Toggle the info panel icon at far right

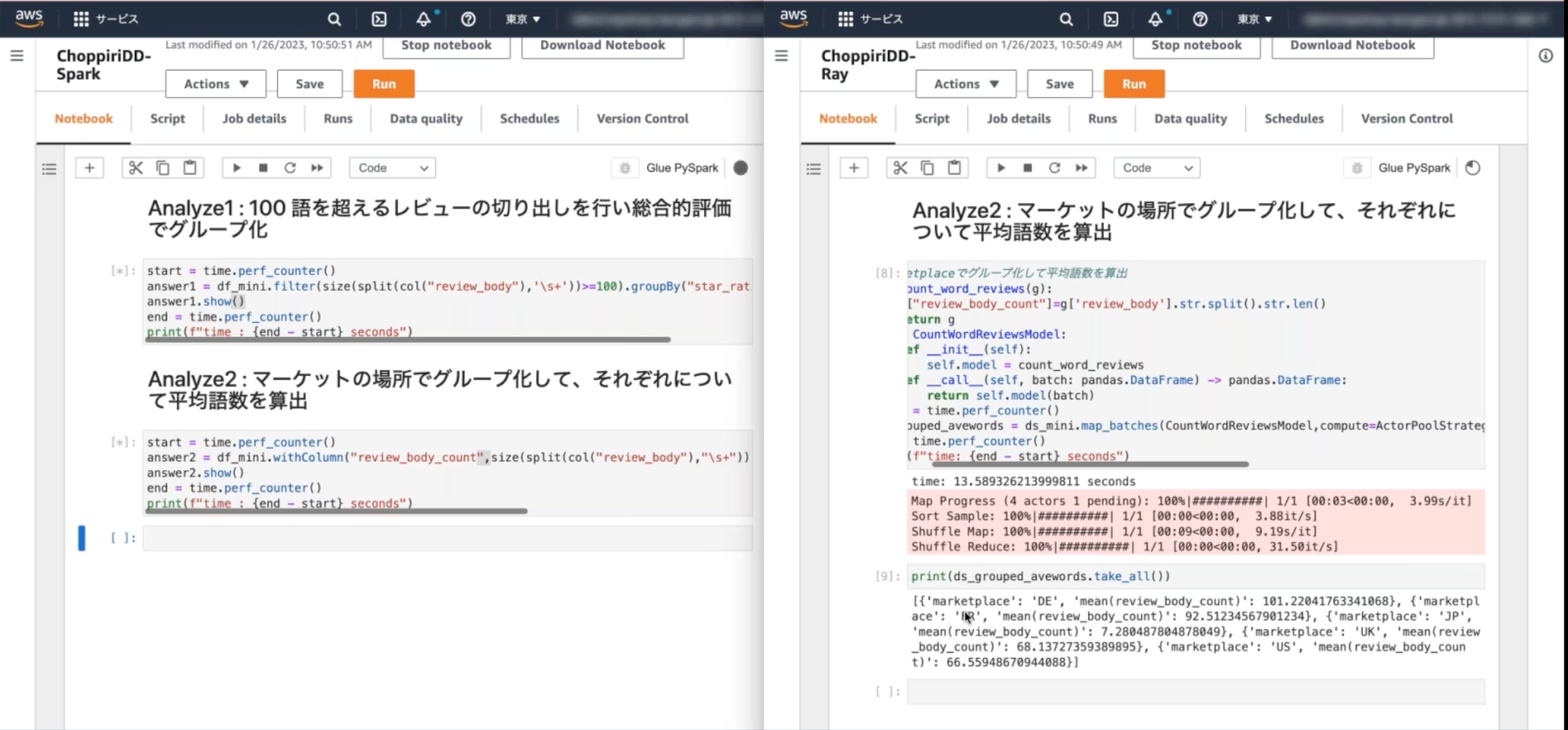1546,55
